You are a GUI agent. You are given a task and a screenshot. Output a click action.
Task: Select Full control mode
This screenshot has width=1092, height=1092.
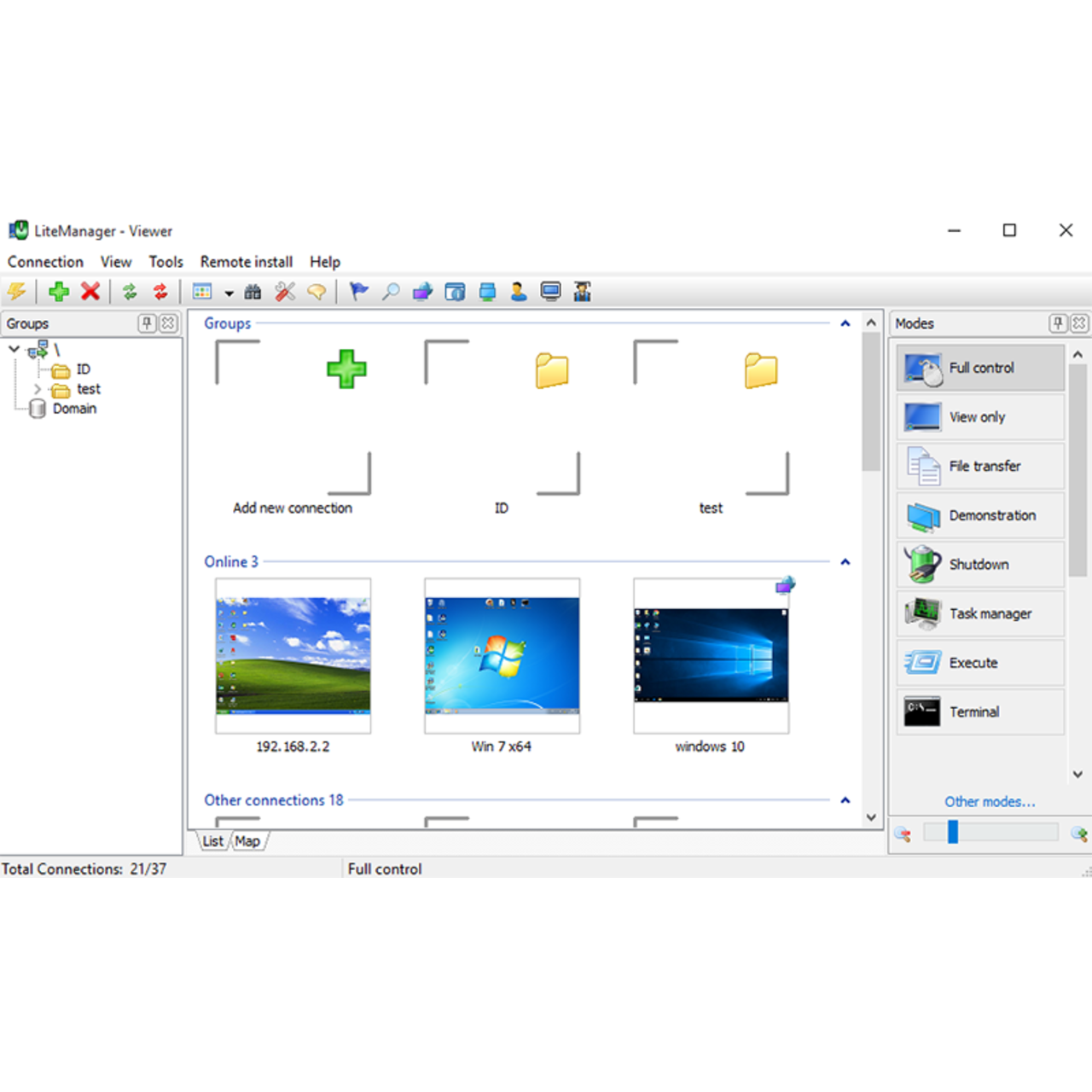coord(979,368)
